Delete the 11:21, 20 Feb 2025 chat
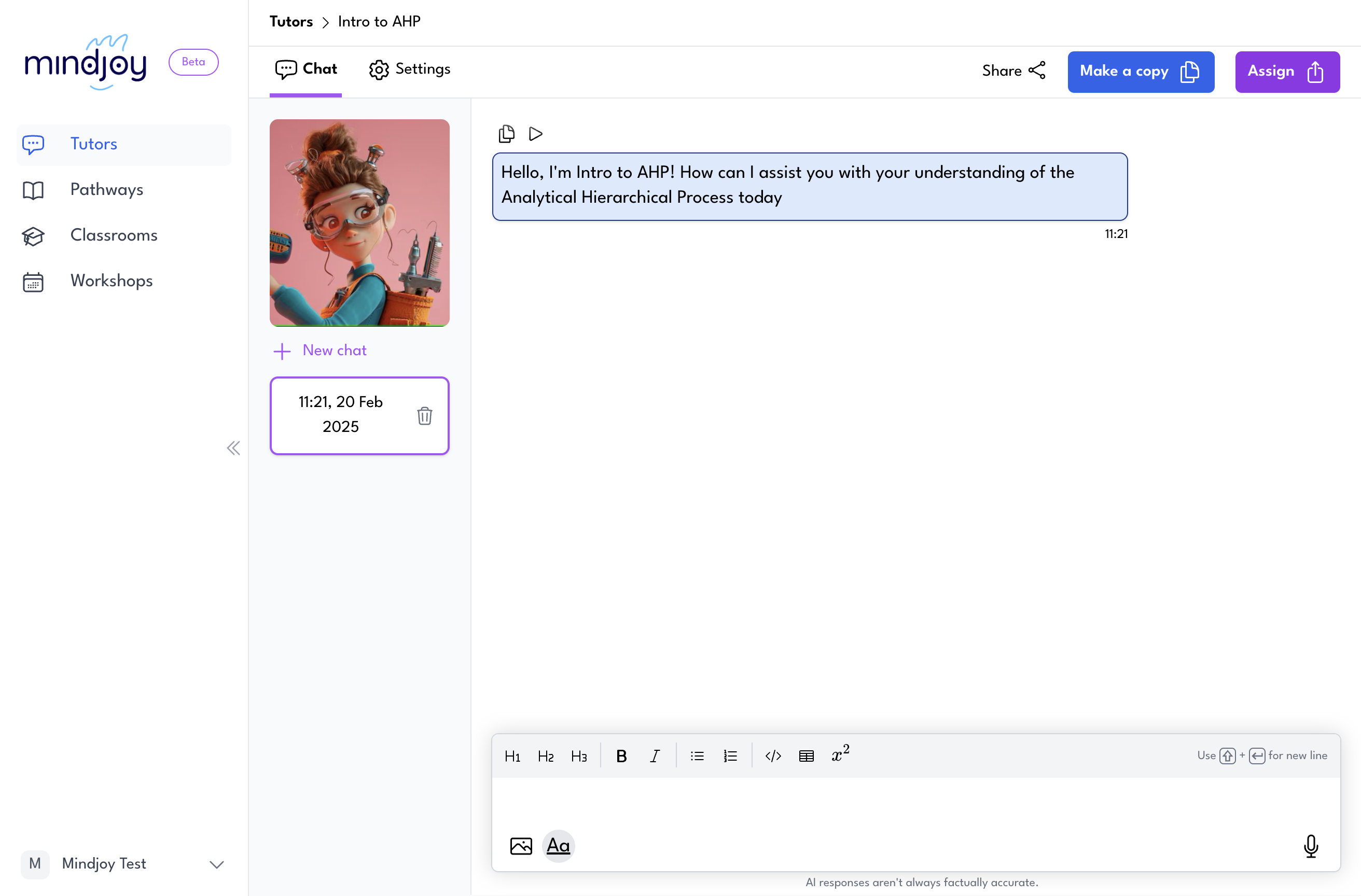The image size is (1361, 896). pyautogui.click(x=424, y=416)
